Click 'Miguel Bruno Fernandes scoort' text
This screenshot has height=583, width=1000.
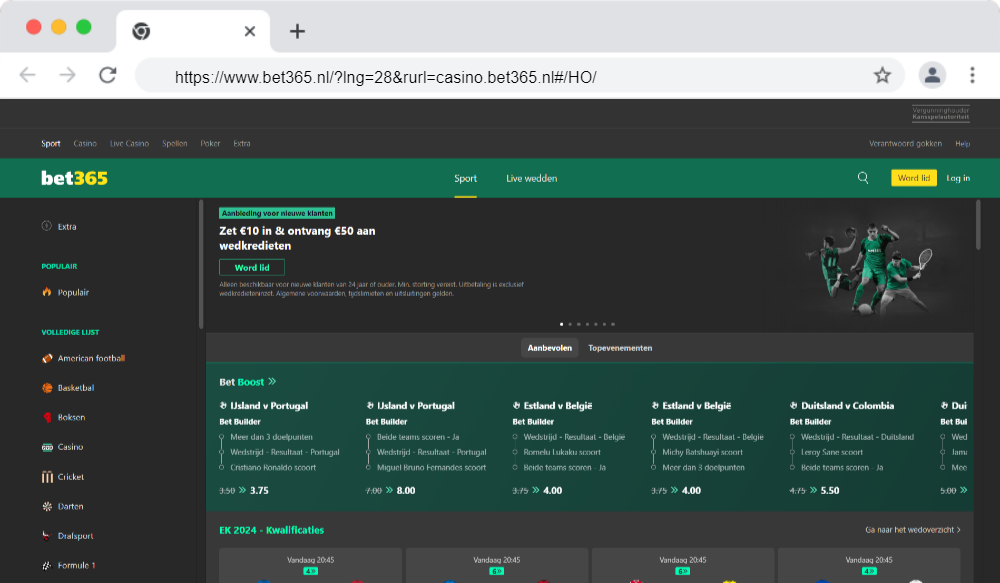[431, 468]
